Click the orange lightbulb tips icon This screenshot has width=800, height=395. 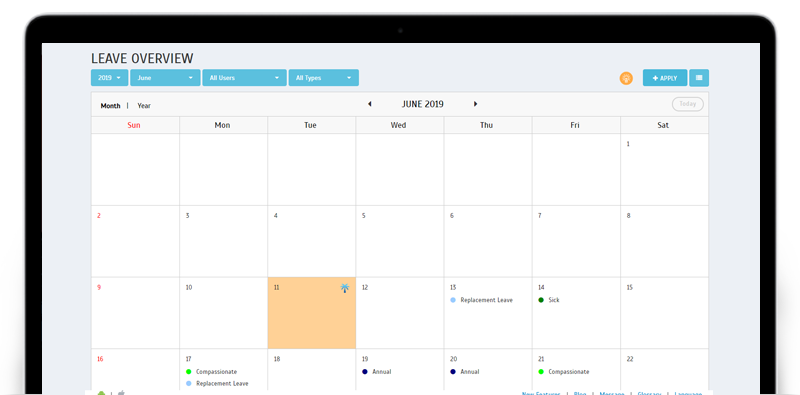[626, 78]
